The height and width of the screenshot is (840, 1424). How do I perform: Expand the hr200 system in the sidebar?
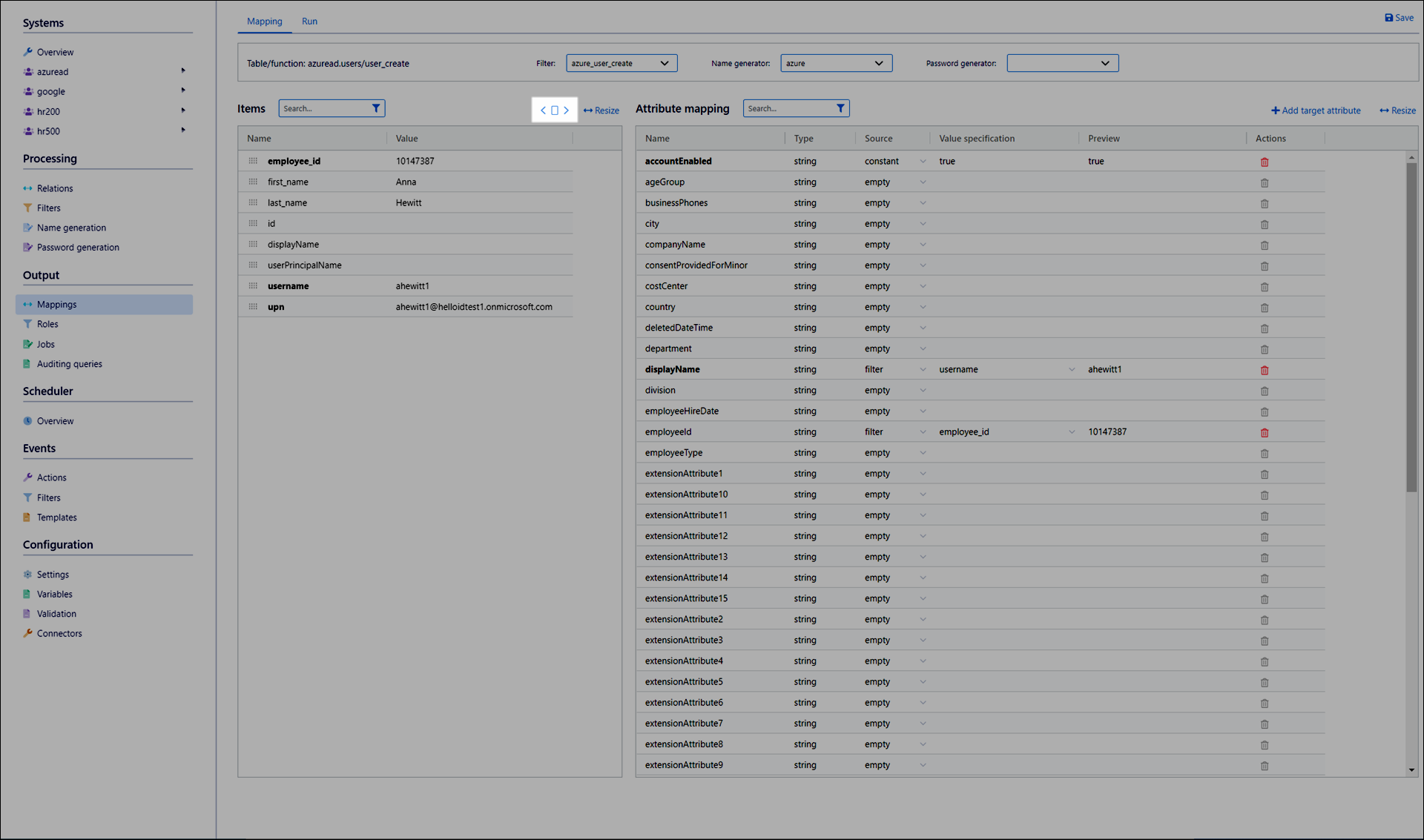pos(183,110)
